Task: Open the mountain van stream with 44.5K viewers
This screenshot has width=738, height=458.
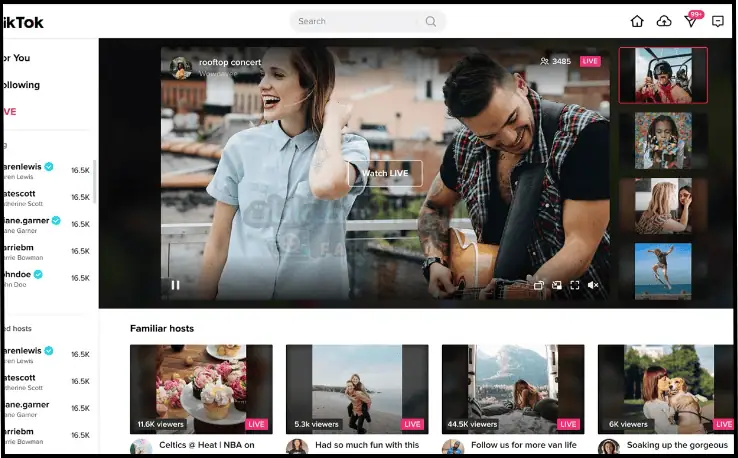Action: (513, 388)
